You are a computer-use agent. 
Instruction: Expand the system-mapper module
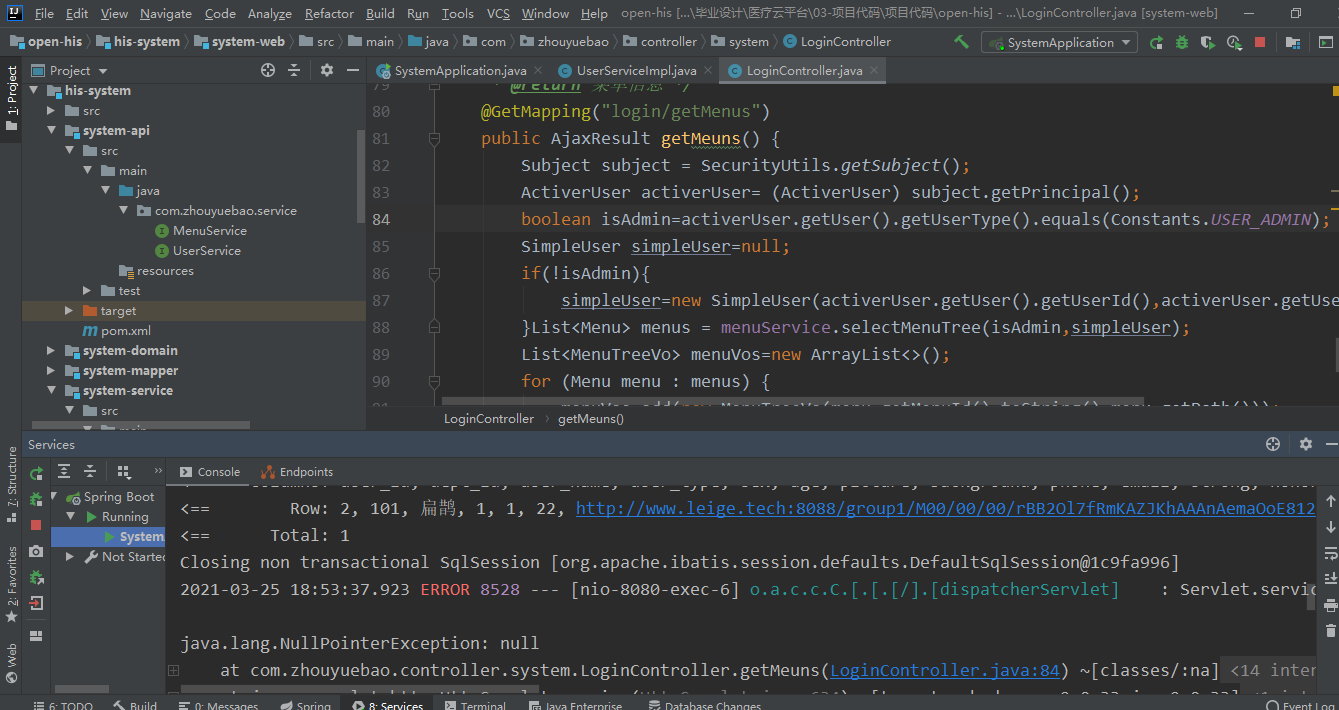click(x=52, y=370)
